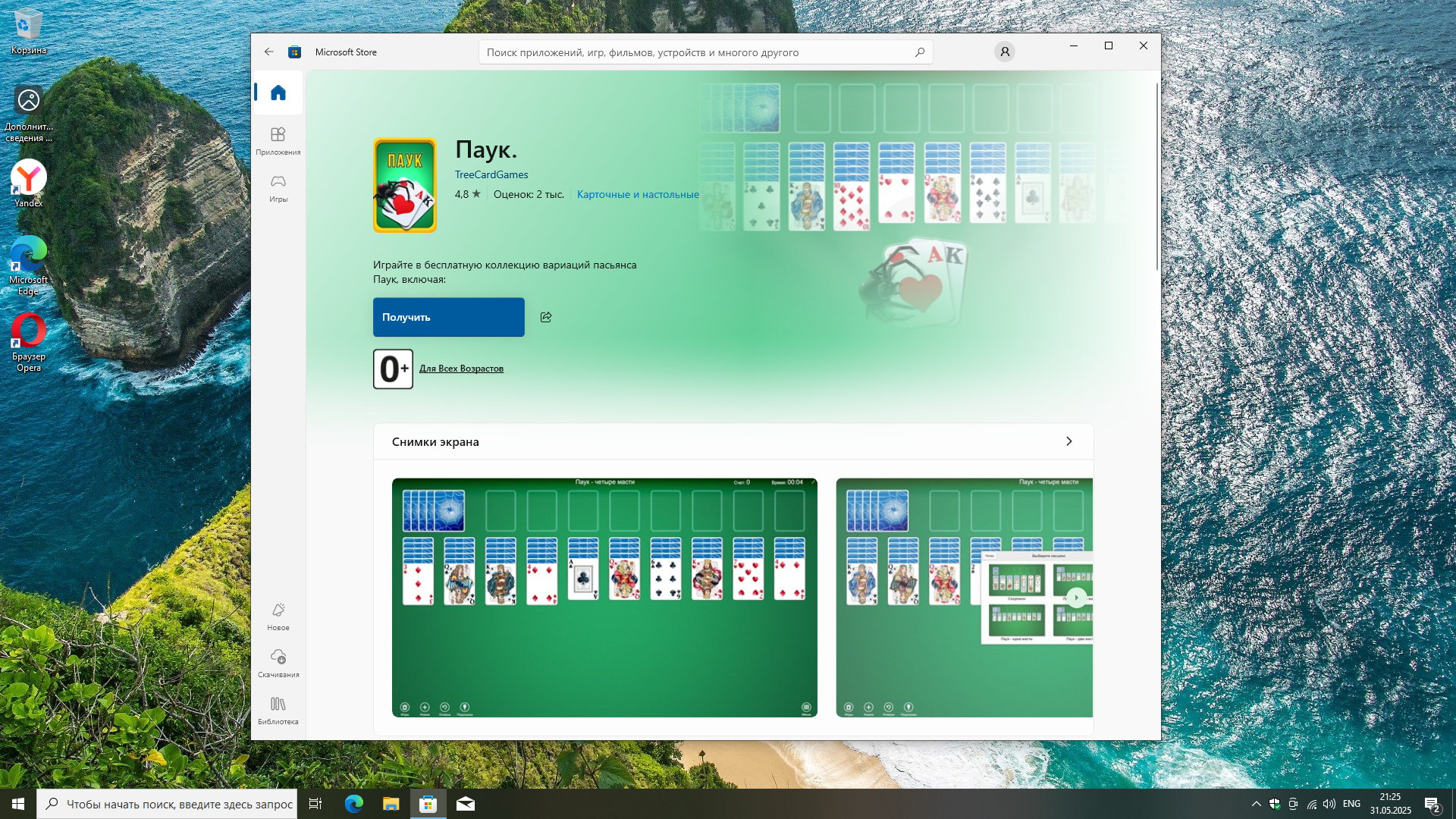Click the search magnifier icon
This screenshot has height=819, width=1456.
[919, 52]
